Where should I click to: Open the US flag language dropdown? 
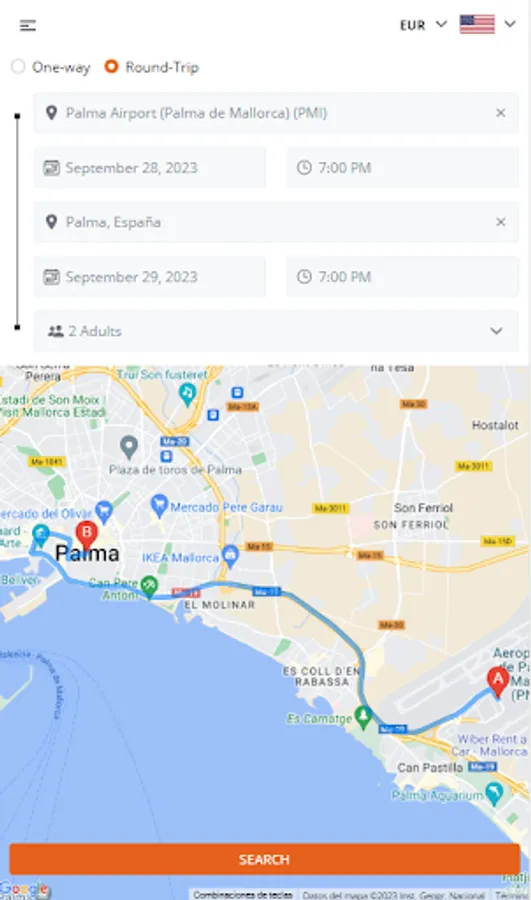coord(488,24)
